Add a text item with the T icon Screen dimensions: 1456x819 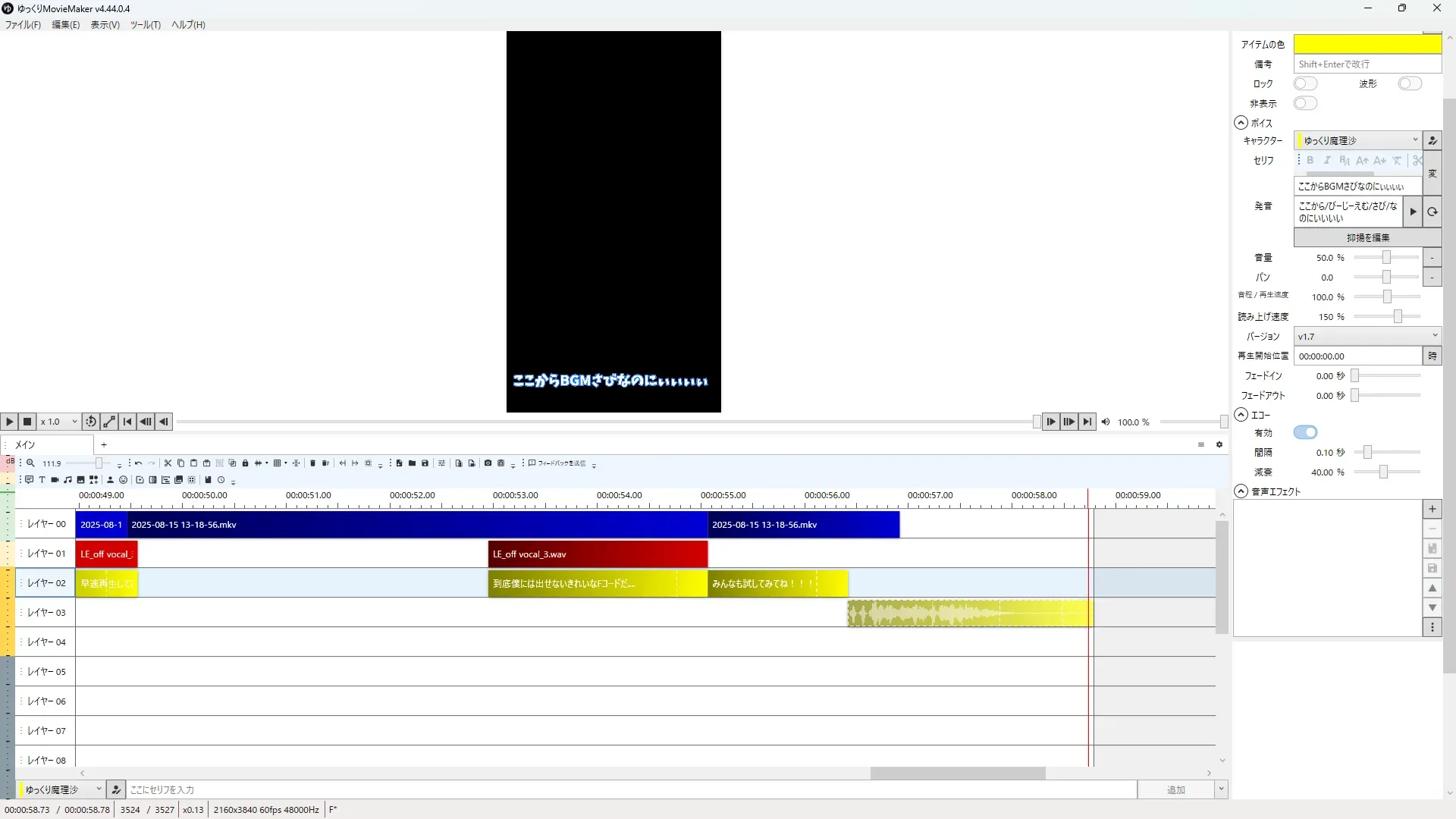[42, 480]
